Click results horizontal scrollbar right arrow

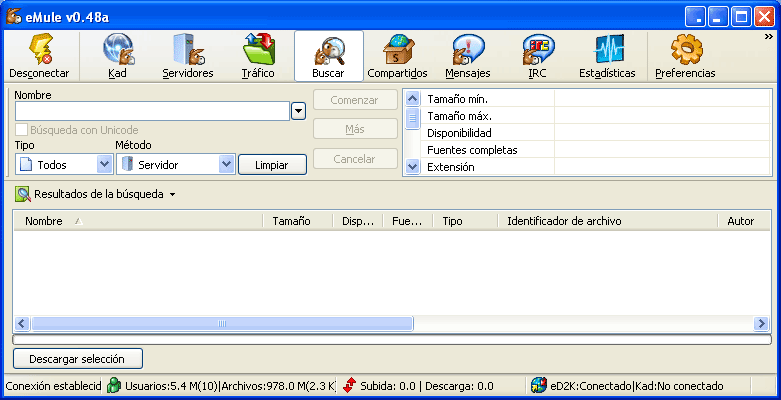(761, 323)
